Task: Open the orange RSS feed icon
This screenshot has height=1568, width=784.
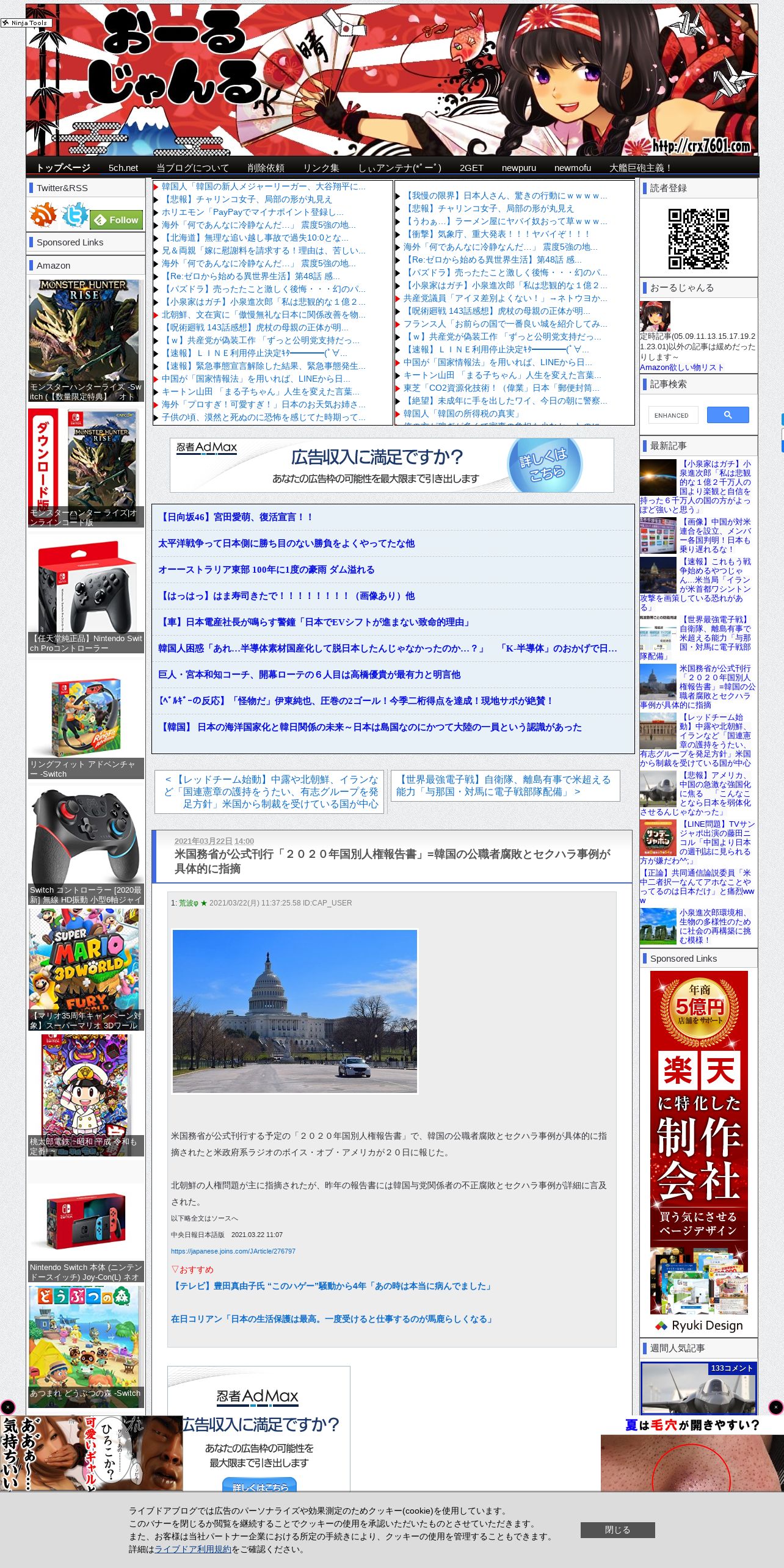Action: coord(43,216)
